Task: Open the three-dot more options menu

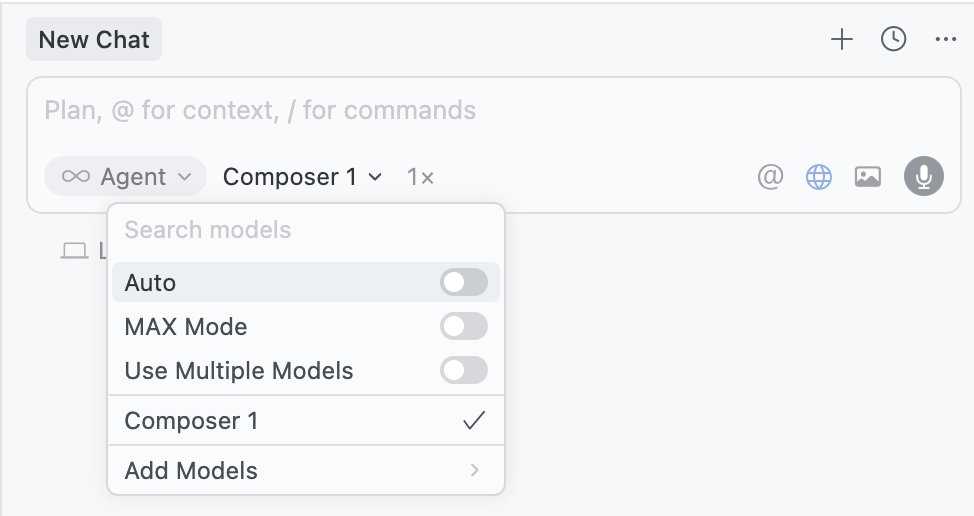Action: (945, 40)
